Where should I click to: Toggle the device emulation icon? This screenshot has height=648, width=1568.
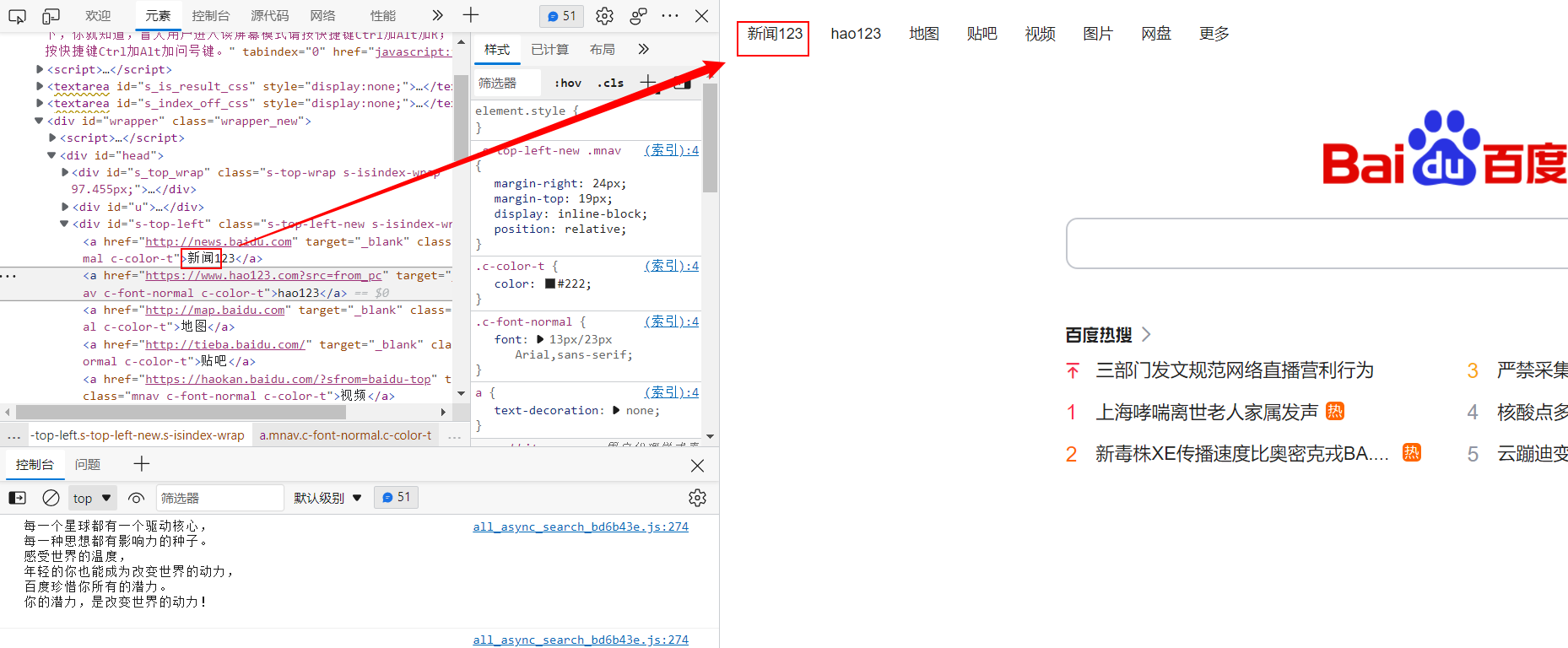tap(51, 16)
